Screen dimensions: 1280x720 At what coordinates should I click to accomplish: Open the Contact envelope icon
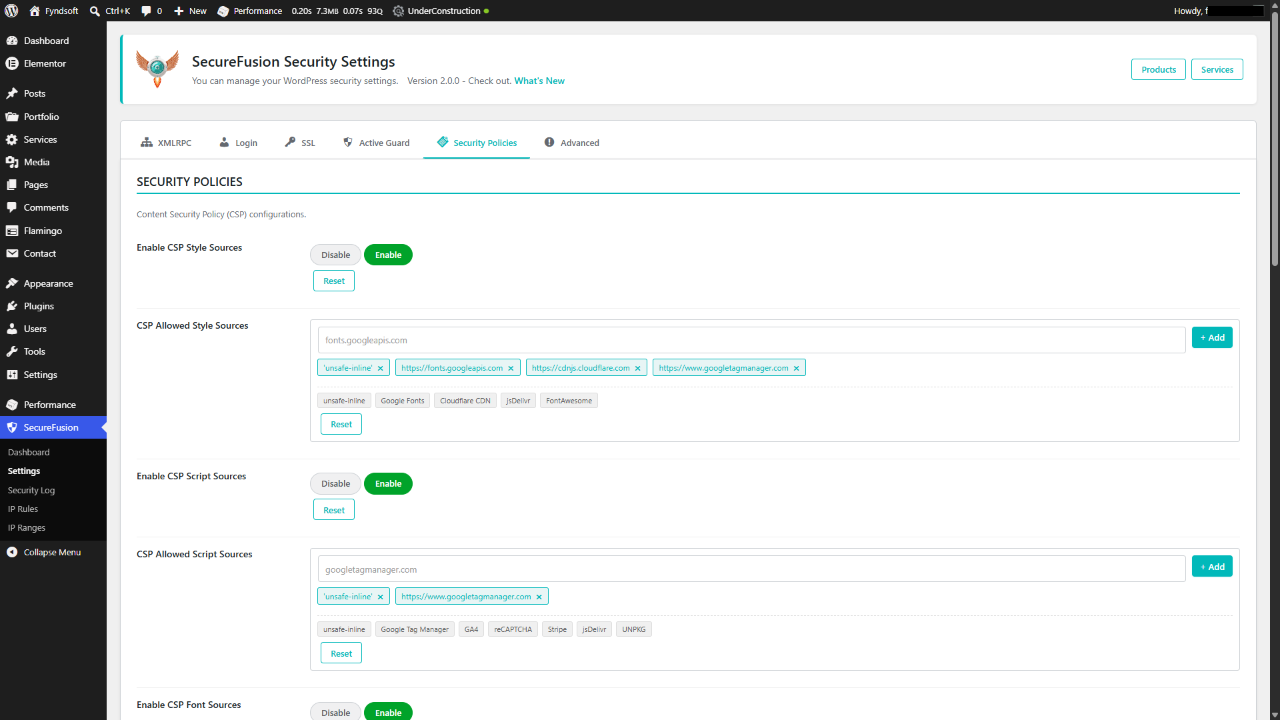coord(12,253)
